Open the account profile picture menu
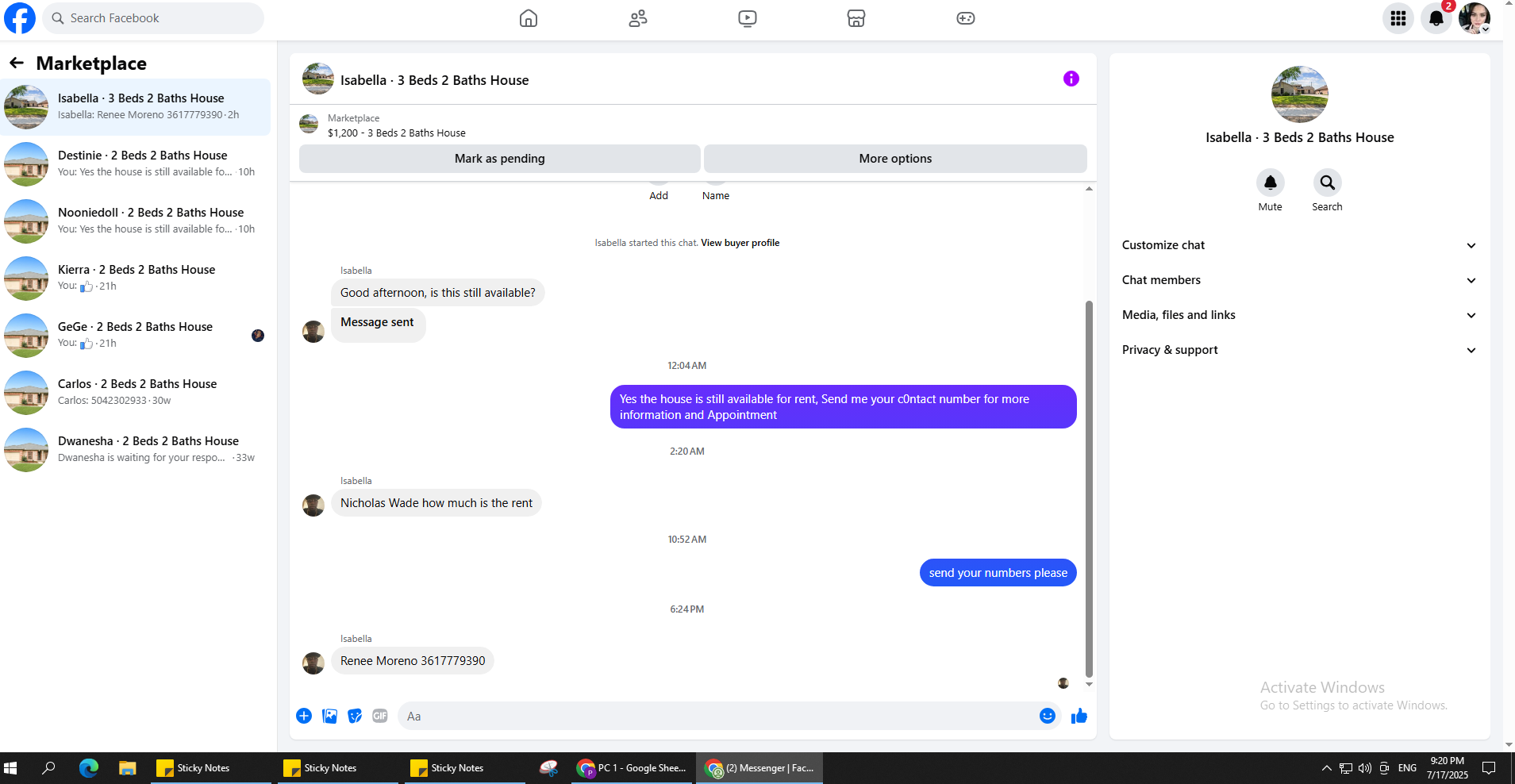Viewport: 1515px width, 784px height. 1475,18
